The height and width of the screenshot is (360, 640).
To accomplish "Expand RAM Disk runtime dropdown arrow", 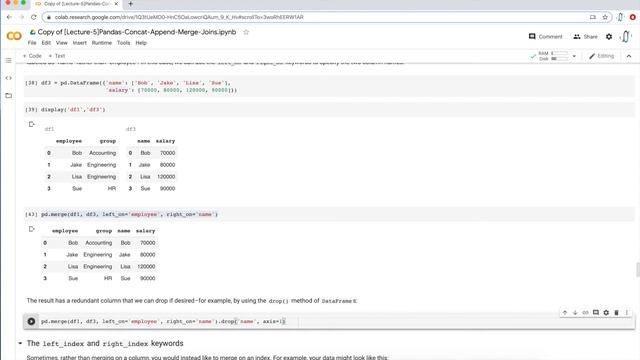I will pyautogui.click(x=574, y=56).
